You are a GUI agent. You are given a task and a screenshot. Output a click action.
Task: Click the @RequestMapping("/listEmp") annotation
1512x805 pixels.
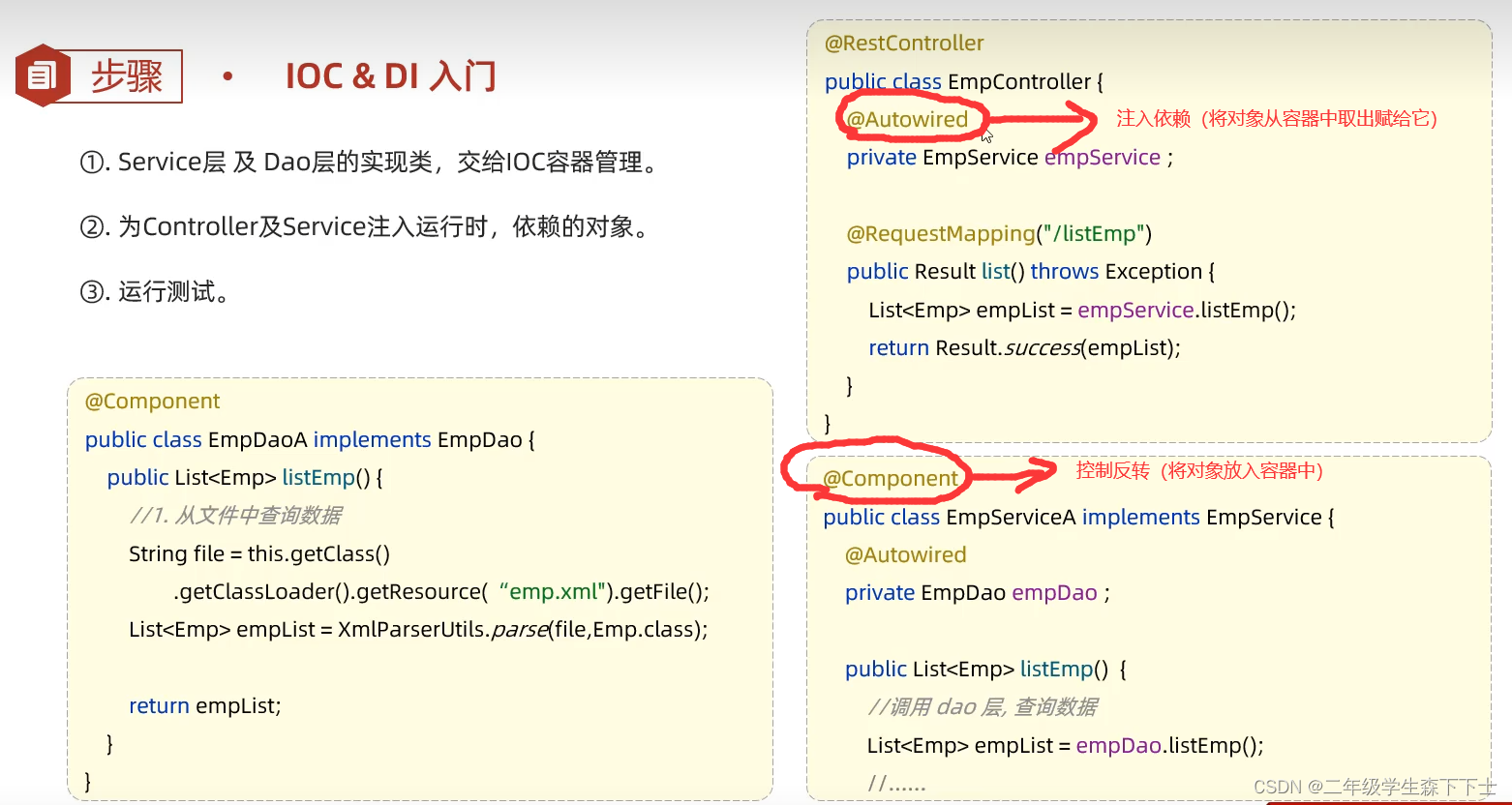pyautogui.click(x=999, y=234)
